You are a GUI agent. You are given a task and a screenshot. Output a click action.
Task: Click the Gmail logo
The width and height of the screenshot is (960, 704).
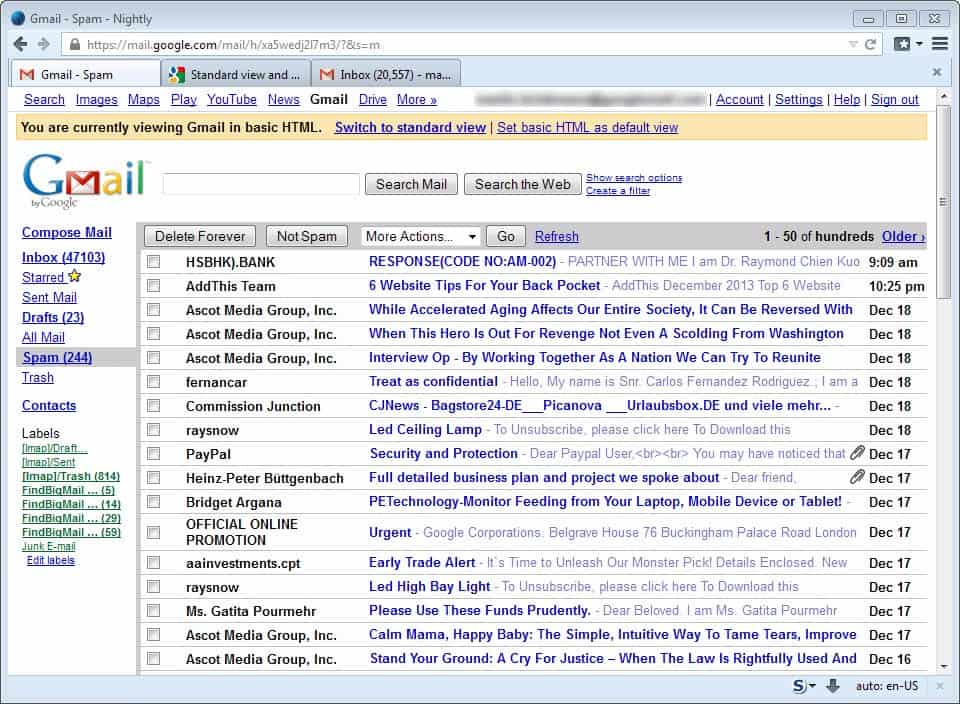tap(85, 180)
